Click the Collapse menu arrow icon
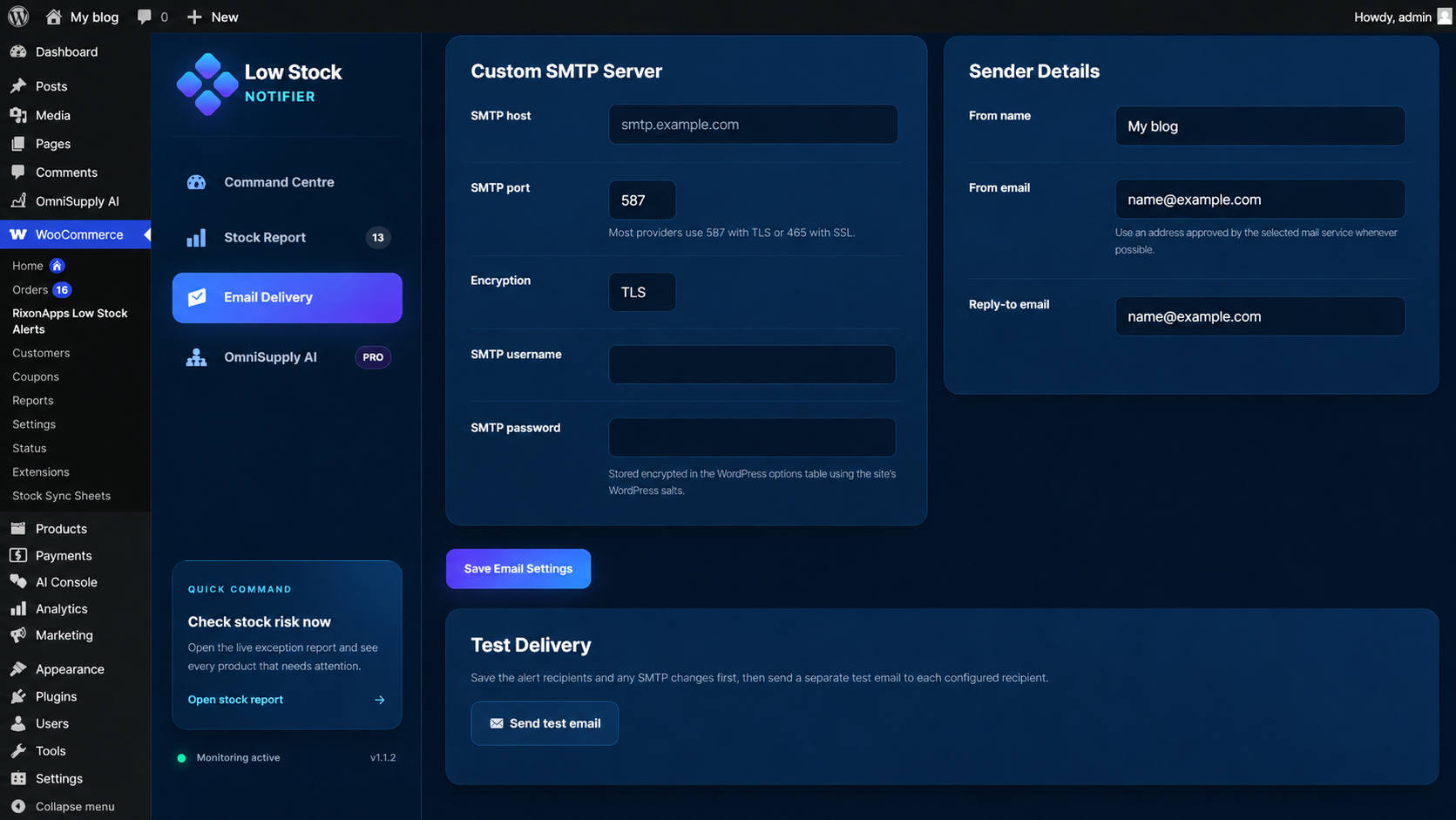 (x=18, y=806)
